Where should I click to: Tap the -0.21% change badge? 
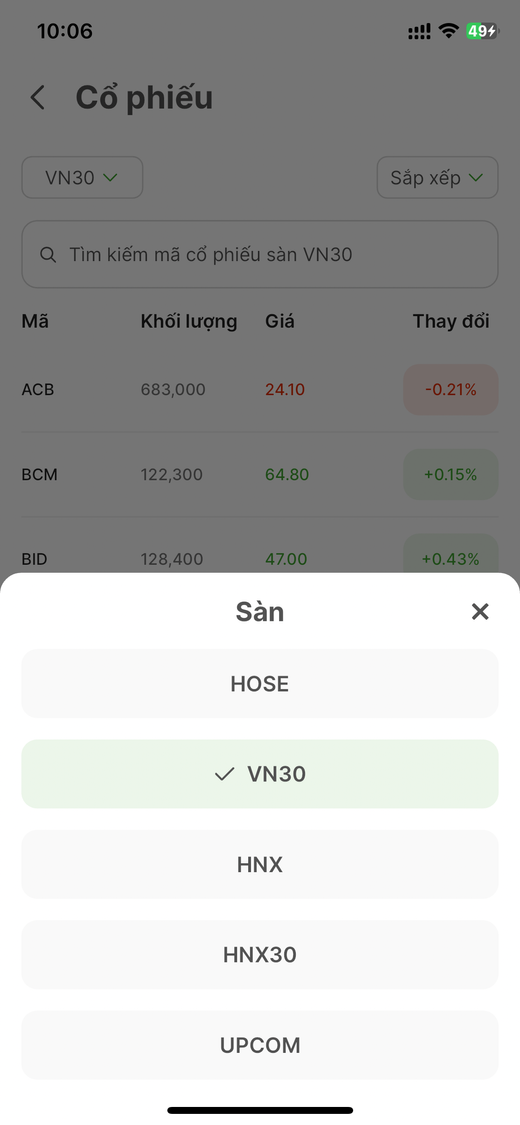(x=450, y=390)
